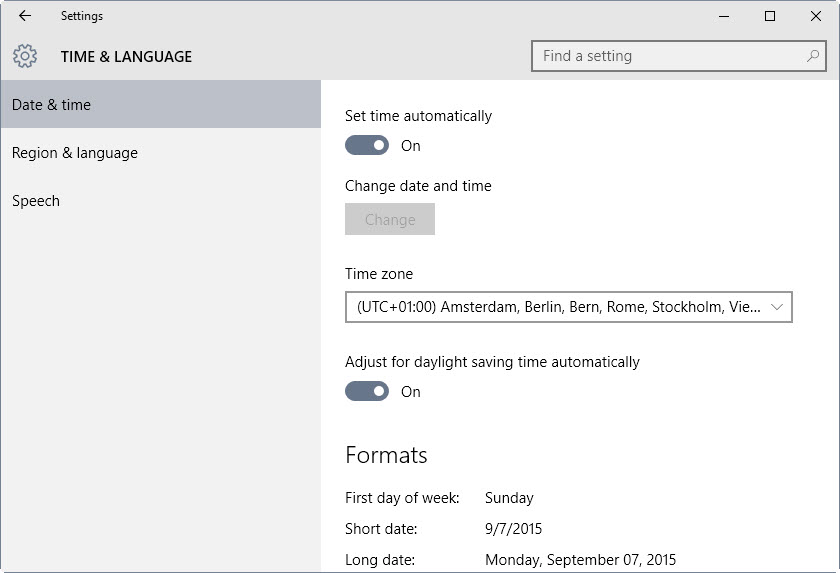Toggle daylight saving time adjustment switch
The height and width of the screenshot is (573, 840).
click(367, 391)
